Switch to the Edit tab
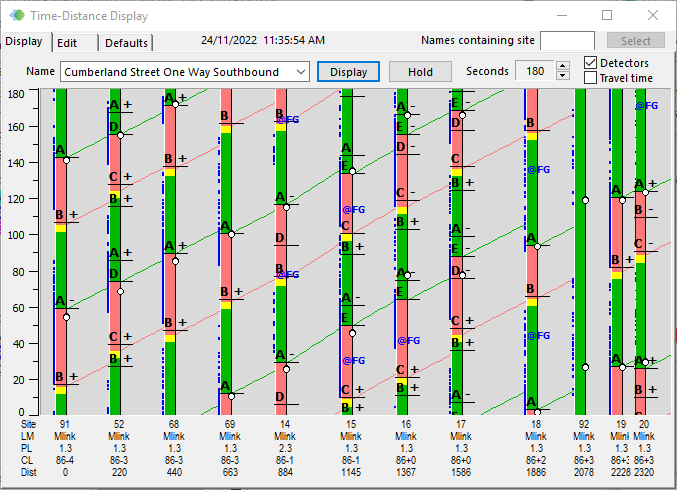This screenshot has height=490, width=677. (x=67, y=43)
